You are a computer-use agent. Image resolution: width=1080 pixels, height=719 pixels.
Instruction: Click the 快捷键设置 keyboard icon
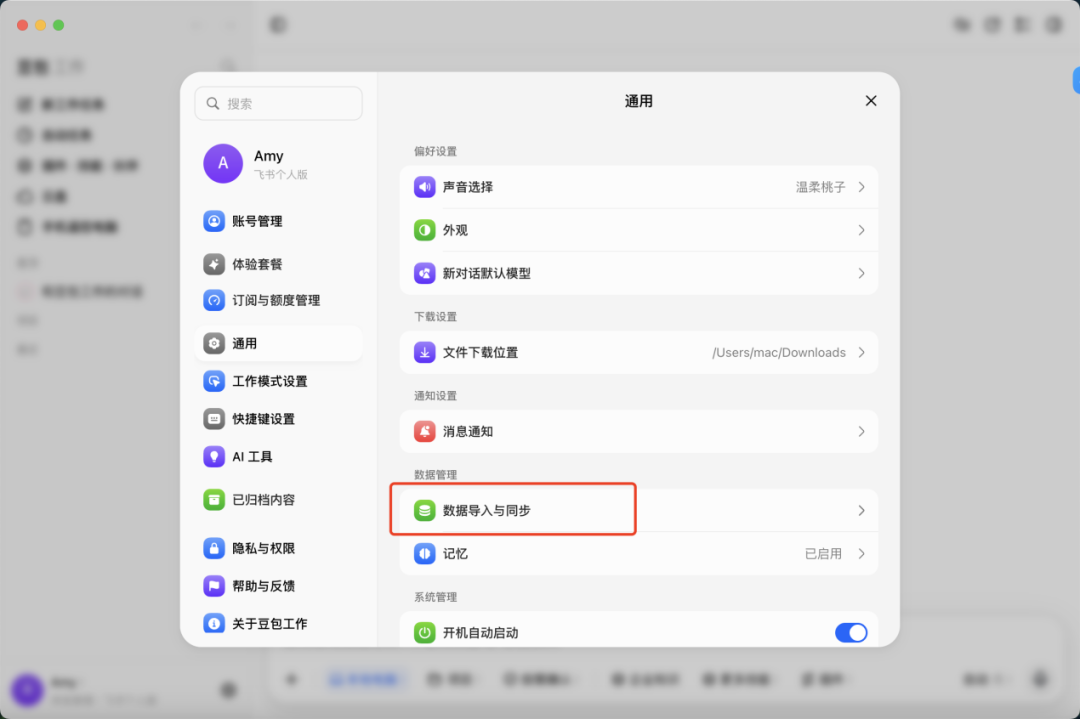click(214, 419)
